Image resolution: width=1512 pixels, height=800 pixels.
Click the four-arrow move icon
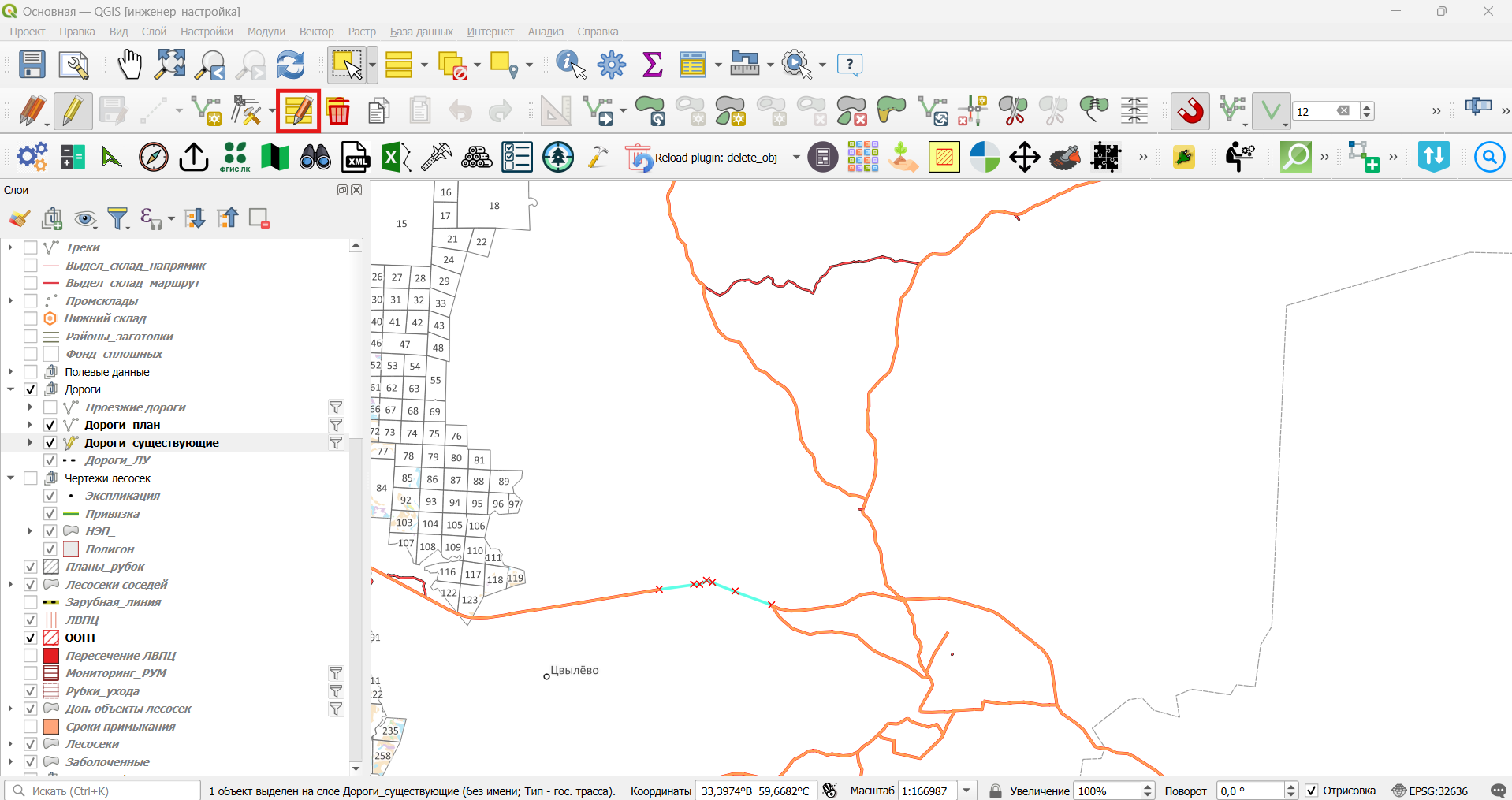click(x=1025, y=157)
